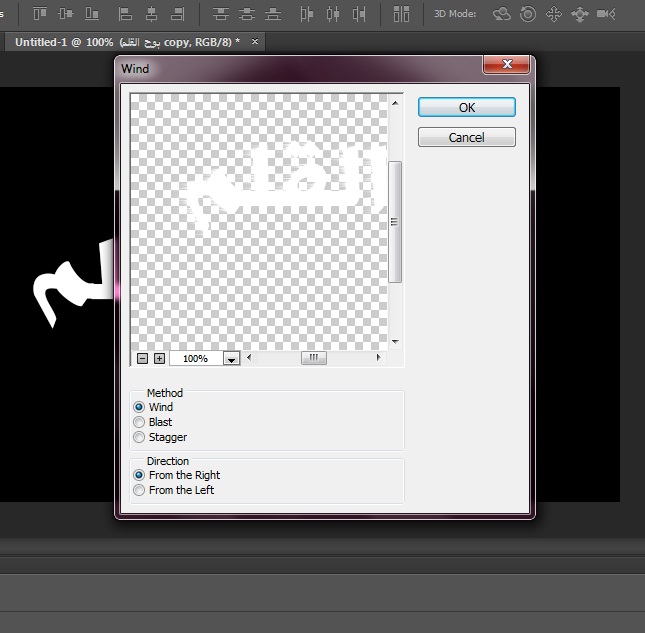Open the 100% preview zoom dropdown
The height and width of the screenshot is (633, 645).
click(x=231, y=358)
